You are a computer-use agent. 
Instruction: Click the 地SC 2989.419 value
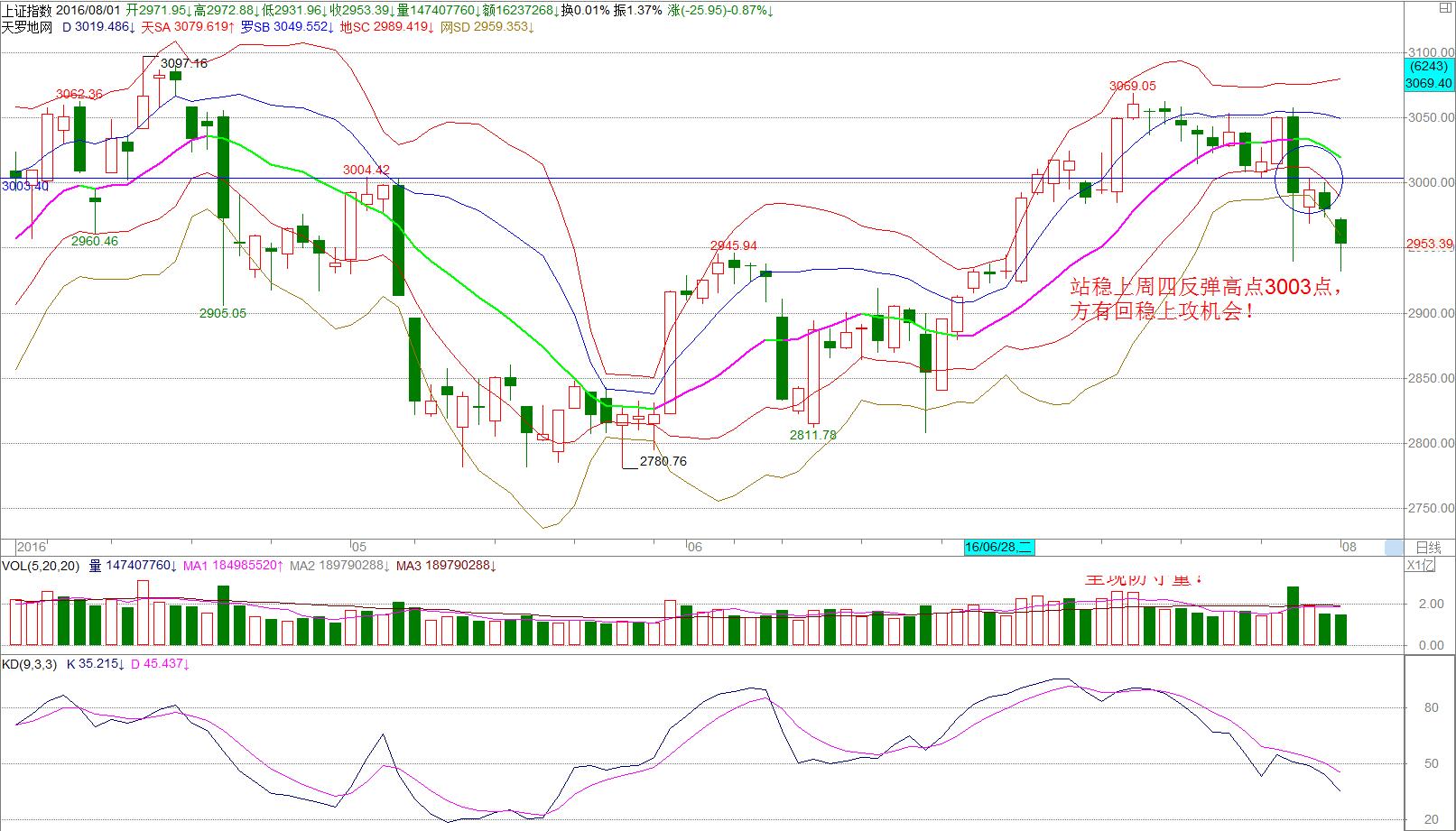387,27
